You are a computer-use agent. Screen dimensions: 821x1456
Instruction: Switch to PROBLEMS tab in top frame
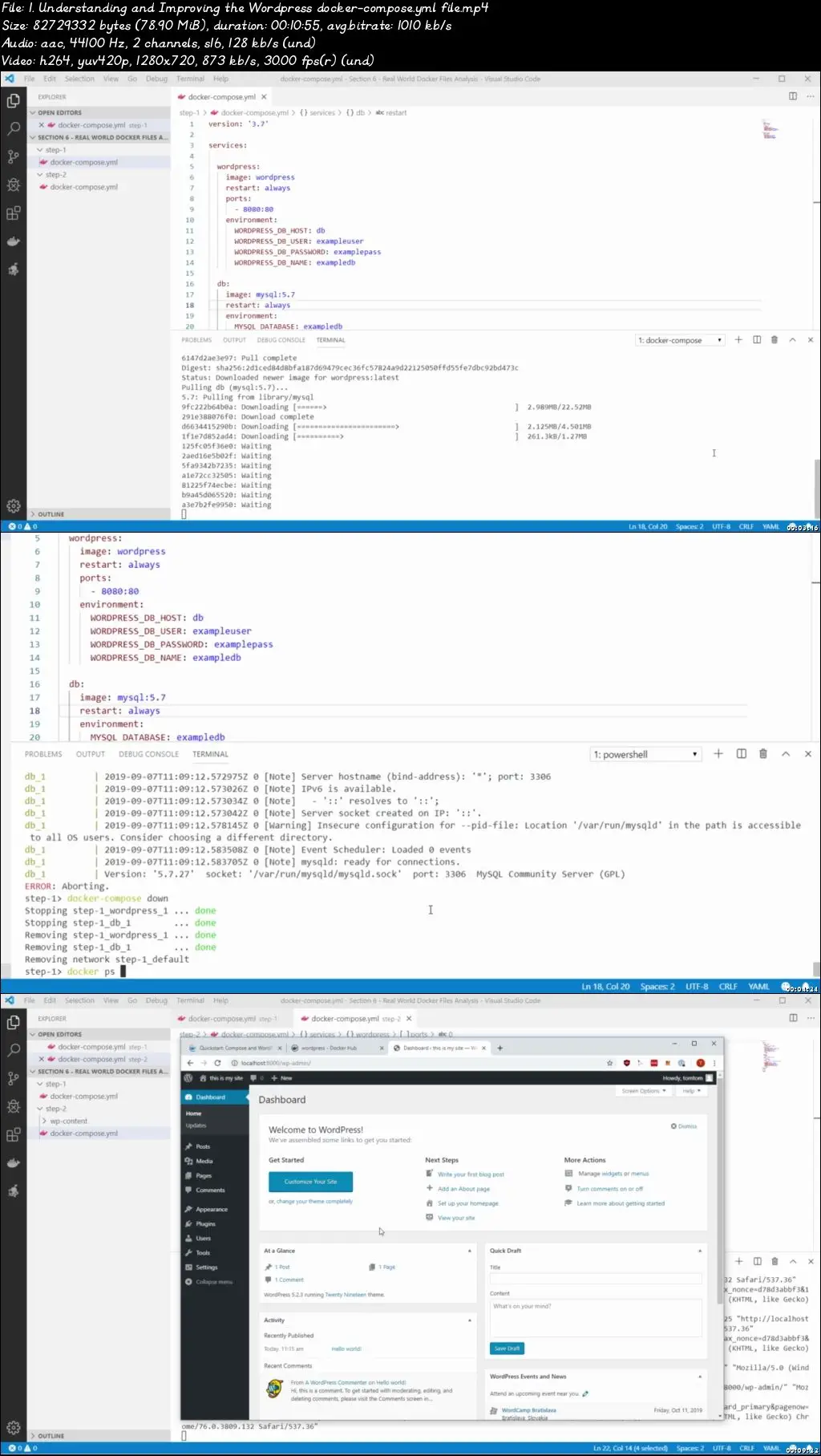click(x=196, y=340)
